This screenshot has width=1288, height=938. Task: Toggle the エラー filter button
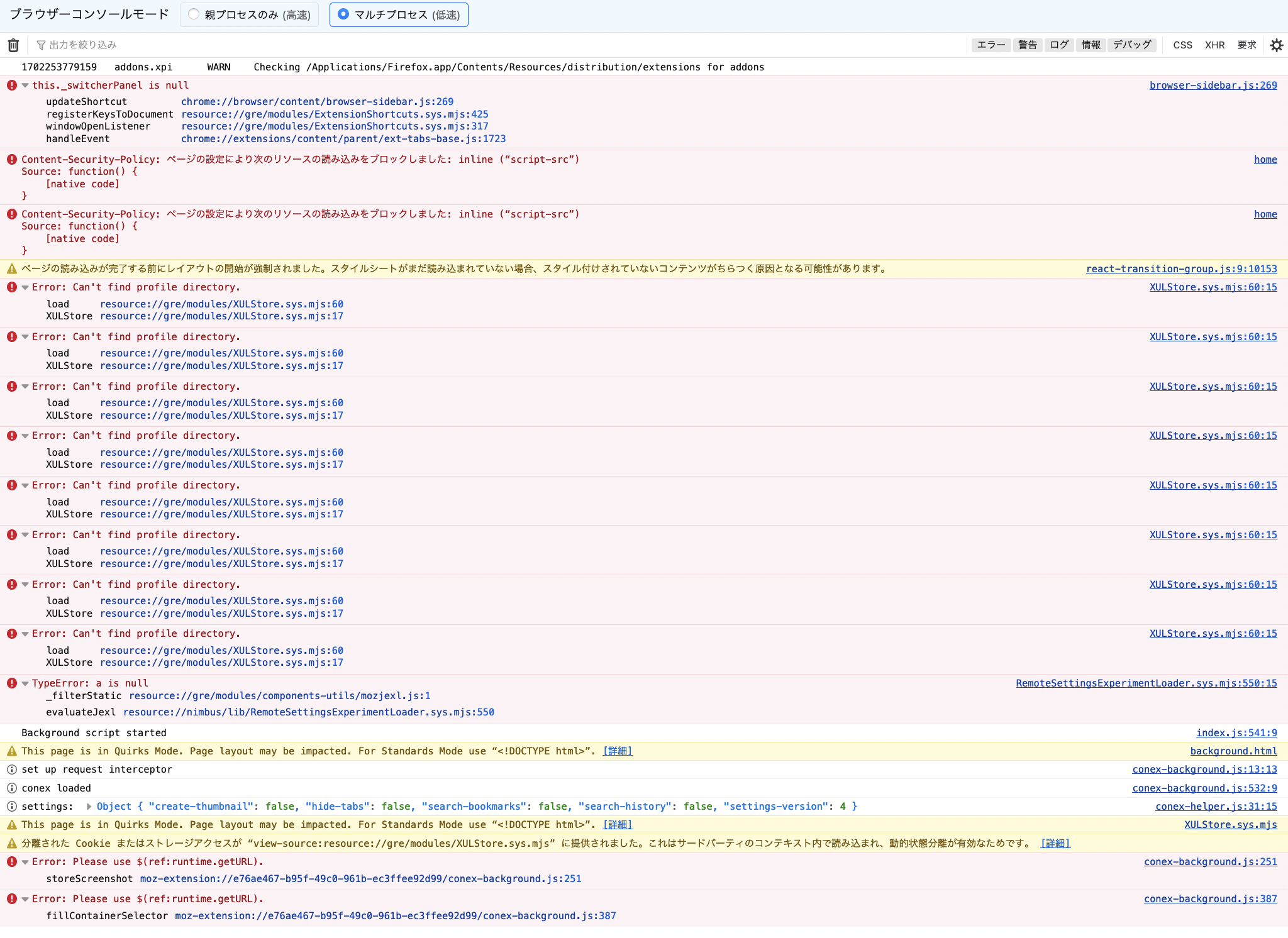pos(991,45)
